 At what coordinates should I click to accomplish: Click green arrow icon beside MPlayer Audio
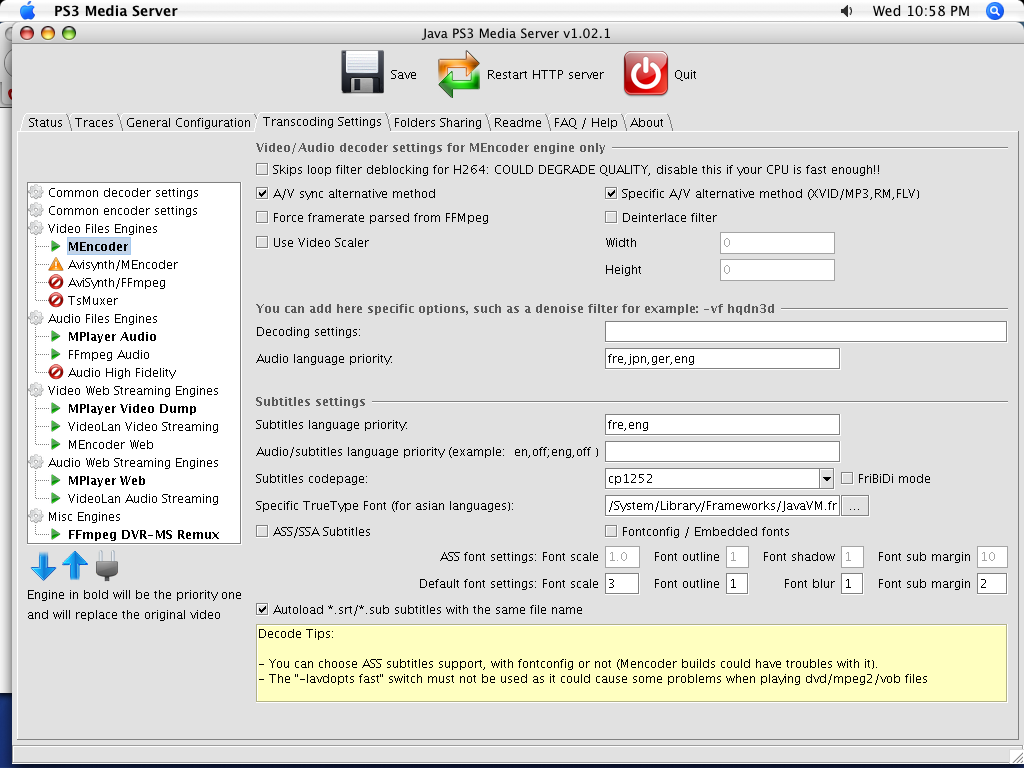tap(56, 336)
